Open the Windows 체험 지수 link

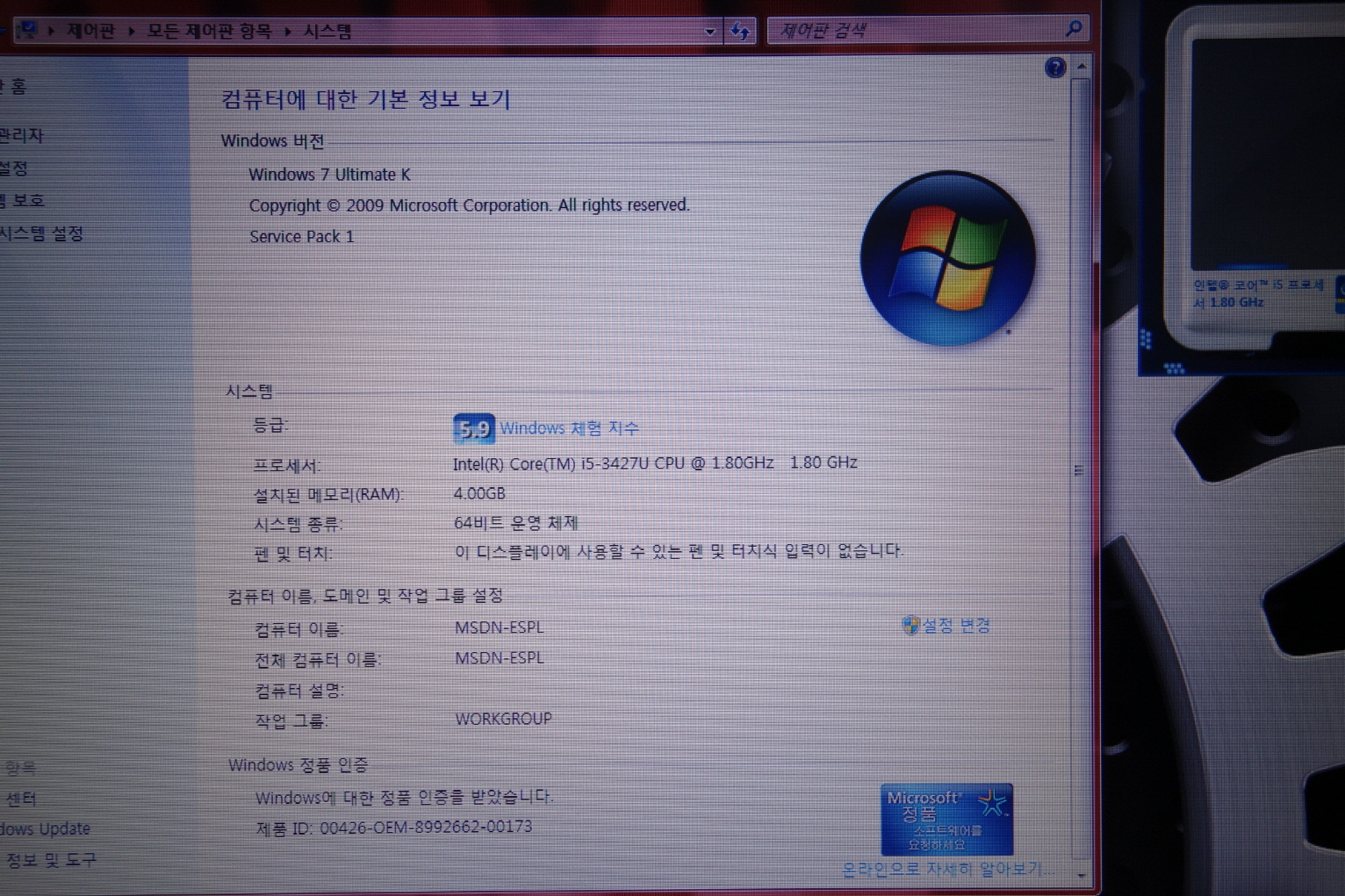coord(569,428)
